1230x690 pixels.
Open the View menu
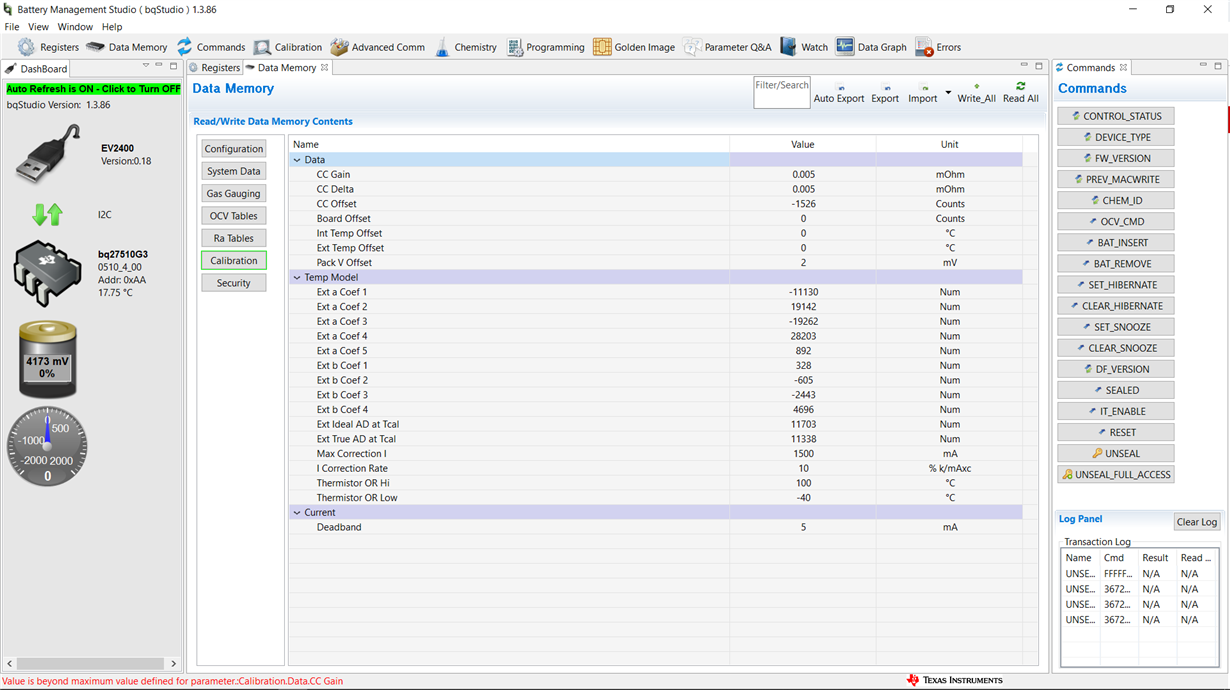tap(38, 27)
